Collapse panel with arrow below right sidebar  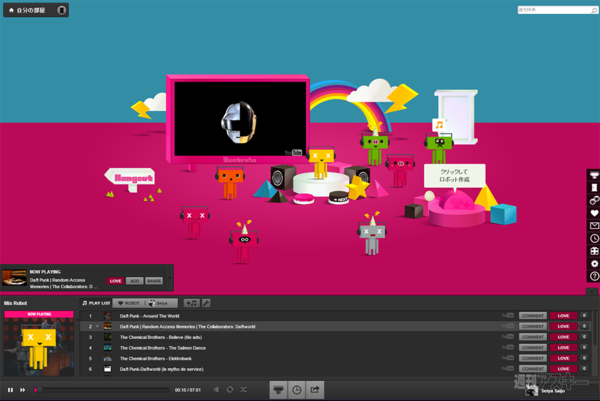click(592, 292)
